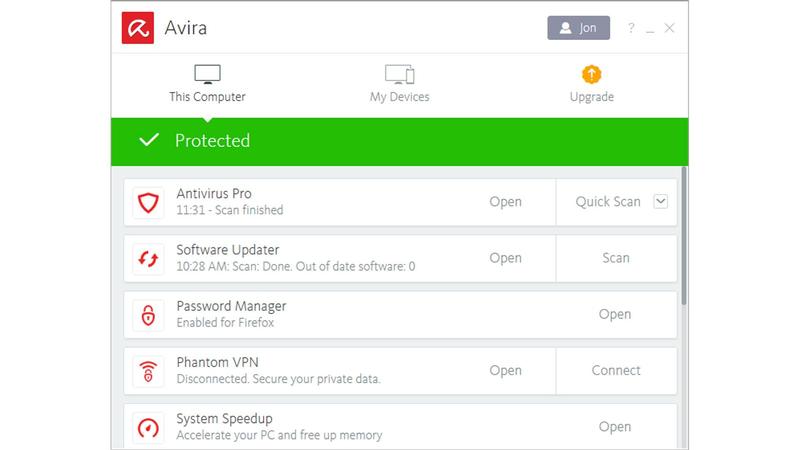Switch to the My Devices tab
This screenshot has height=450, width=800.
[399, 84]
